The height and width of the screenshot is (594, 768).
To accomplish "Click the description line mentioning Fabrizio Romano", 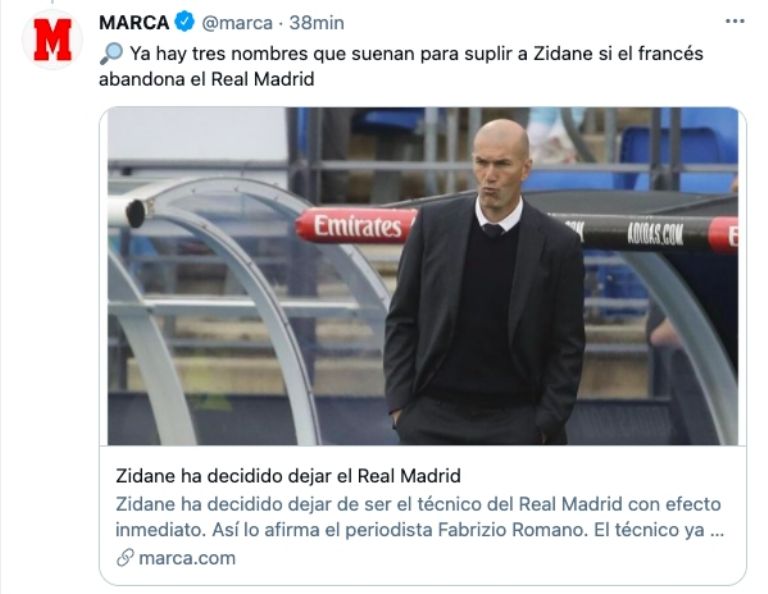I will tap(419, 530).
